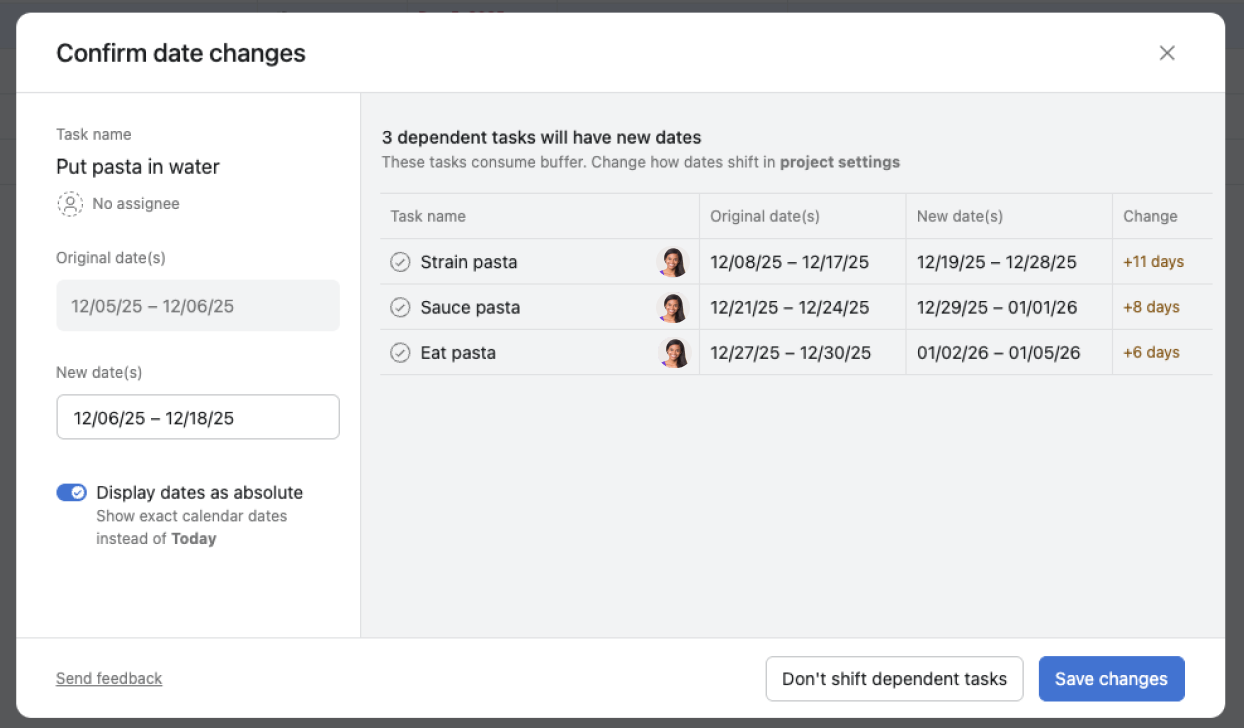
Task: Select the Sauce pasta task name
Action: (470, 307)
